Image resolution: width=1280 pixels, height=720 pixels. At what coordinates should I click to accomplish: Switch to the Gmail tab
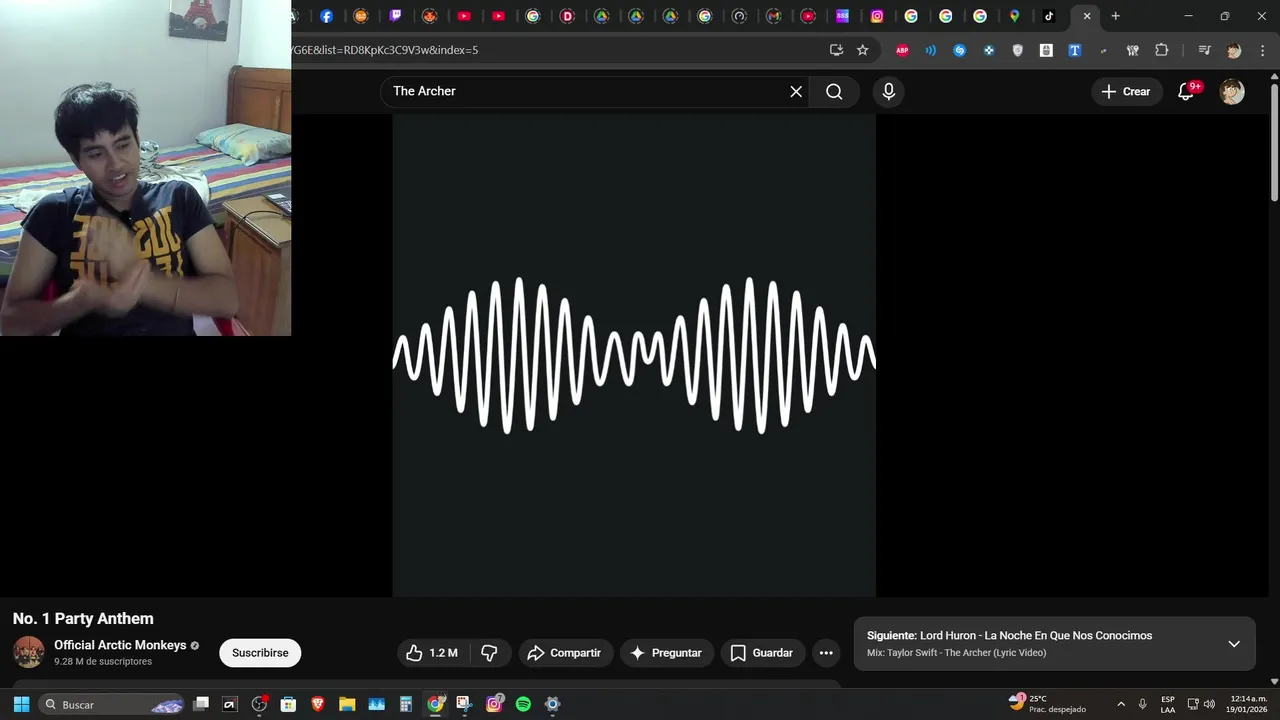point(773,16)
